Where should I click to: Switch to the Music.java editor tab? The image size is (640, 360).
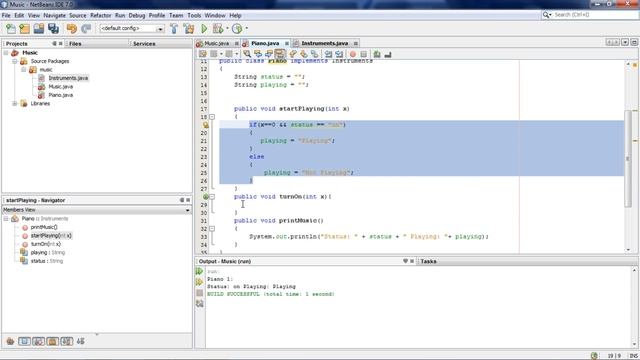point(217,43)
